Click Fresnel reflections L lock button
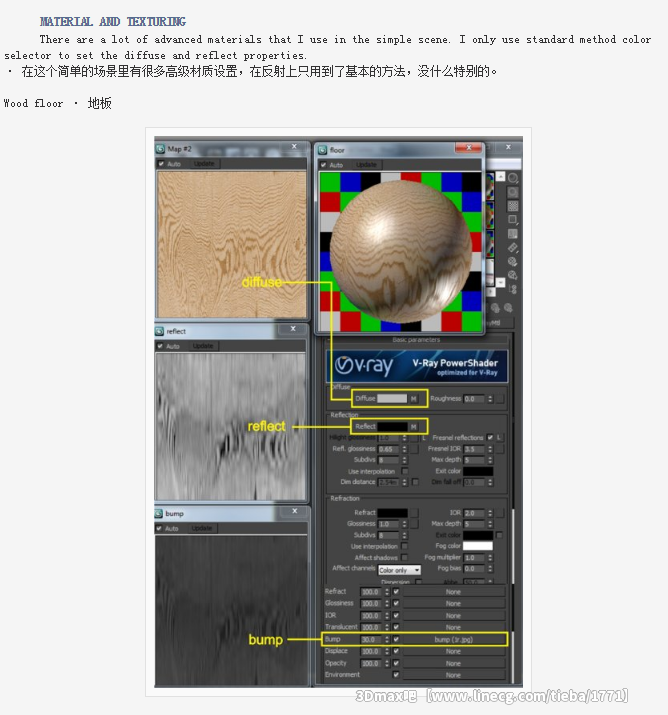The height and width of the screenshot is (715, 668). pos(499,437)
